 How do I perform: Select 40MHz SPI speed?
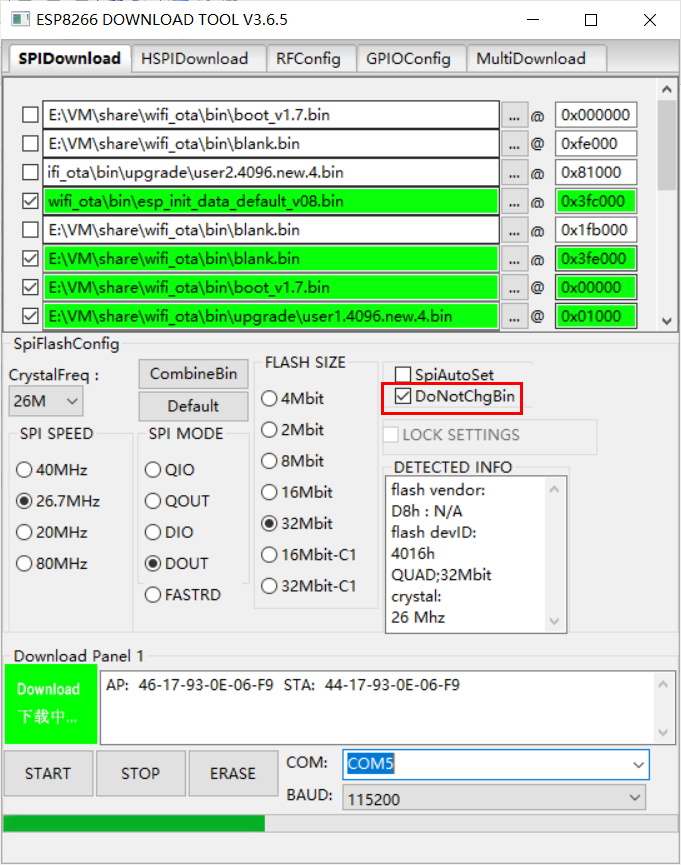(x=24, y=470)
